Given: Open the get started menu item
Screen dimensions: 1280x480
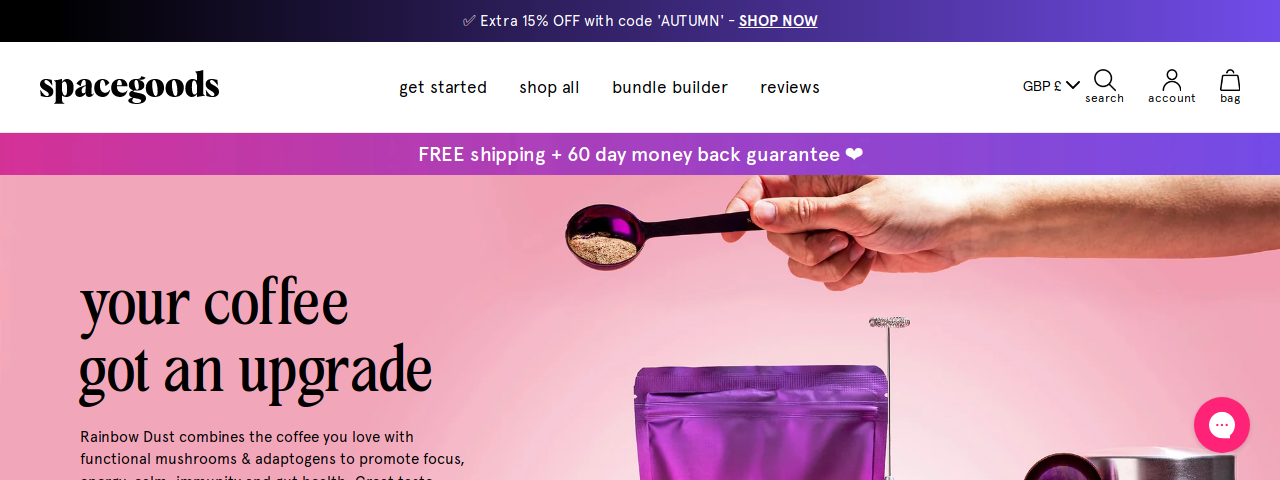Looking at the screenshot, I should [443, 87].
